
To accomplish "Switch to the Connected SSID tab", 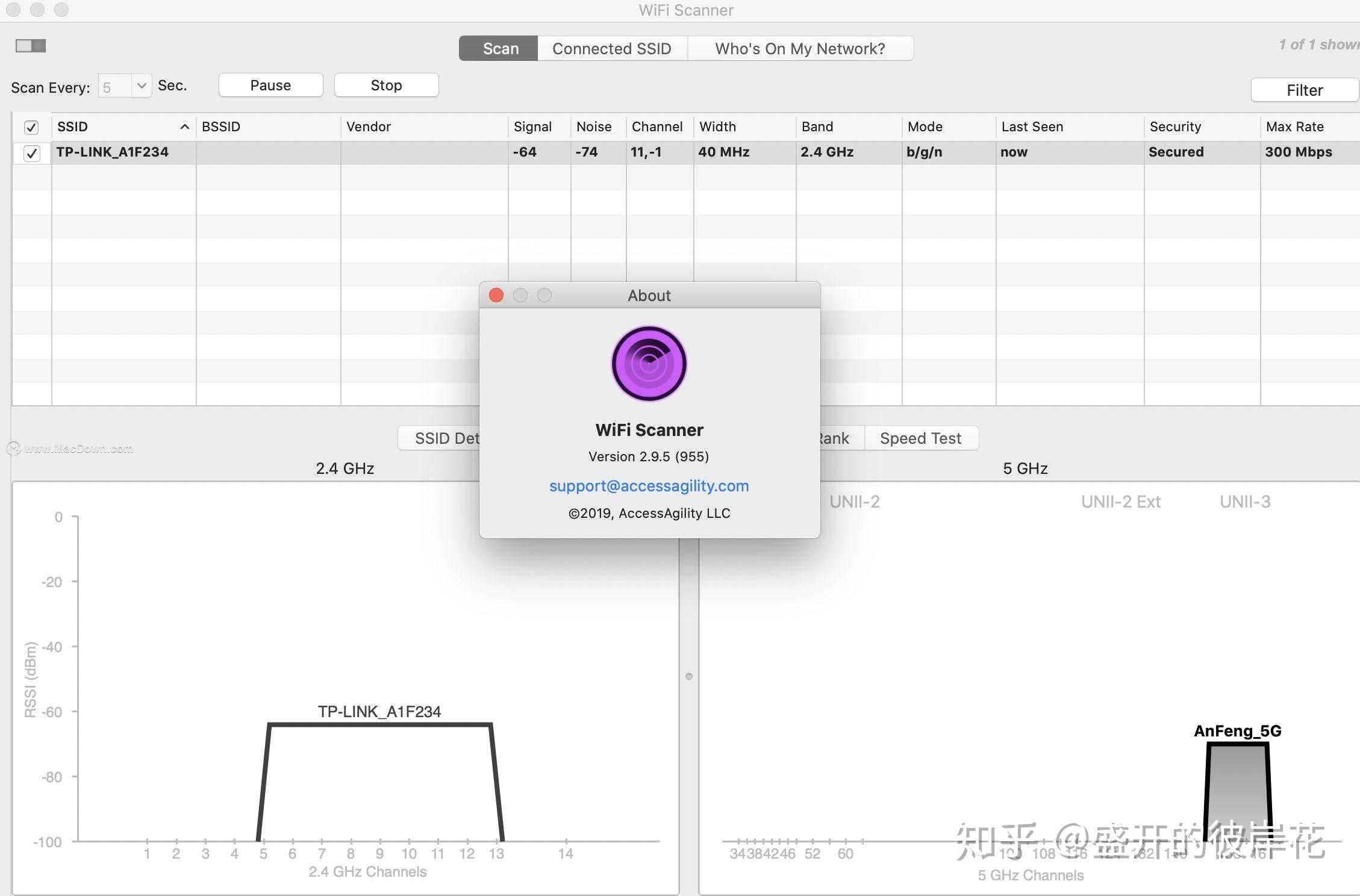I will [x=612, y=48].
